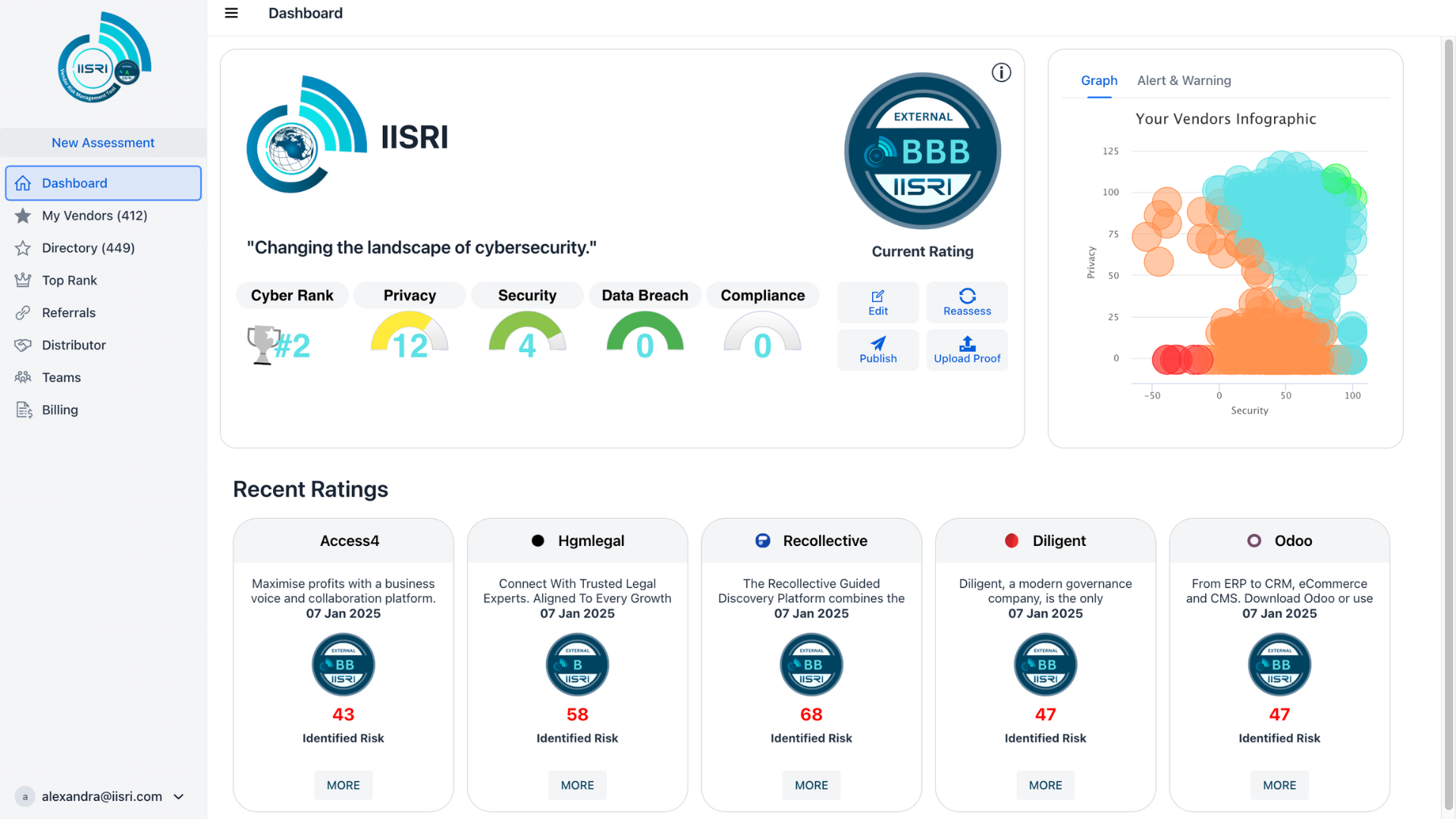The width and height of the screenshot is (1456, 819).
Task: Click the Odoo BB rating badge
Action: [x=1279, y=665]
